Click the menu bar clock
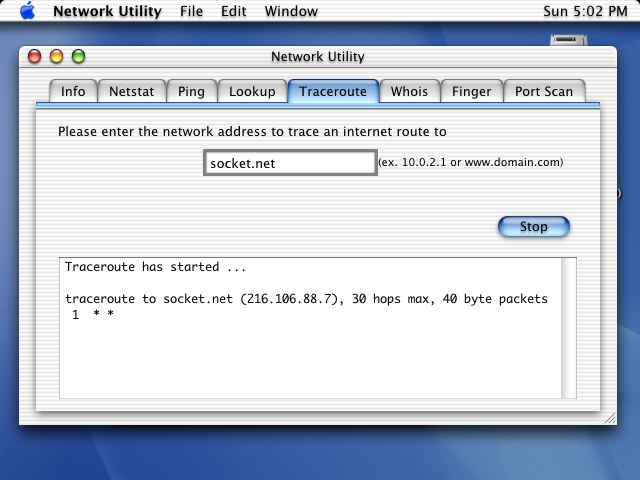The width and height of the screenshot is (640, 480). [585, 11]
